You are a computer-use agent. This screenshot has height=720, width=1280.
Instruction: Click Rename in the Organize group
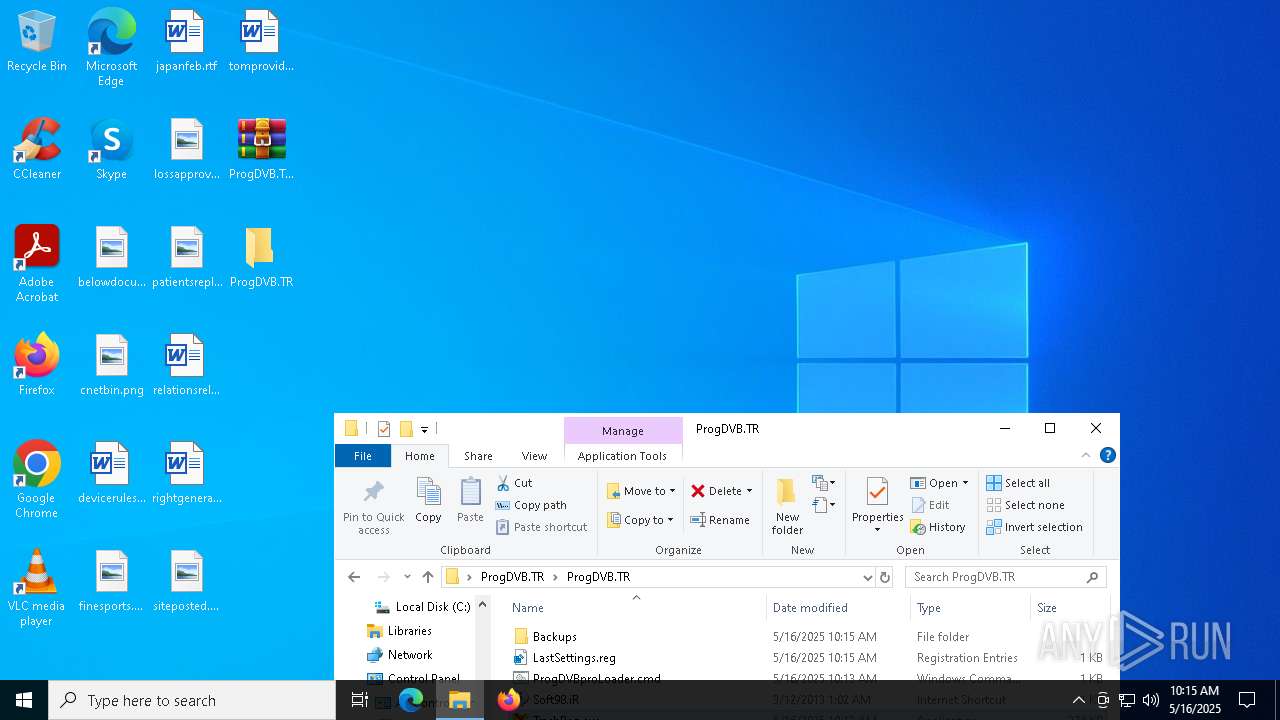(720, 520)
